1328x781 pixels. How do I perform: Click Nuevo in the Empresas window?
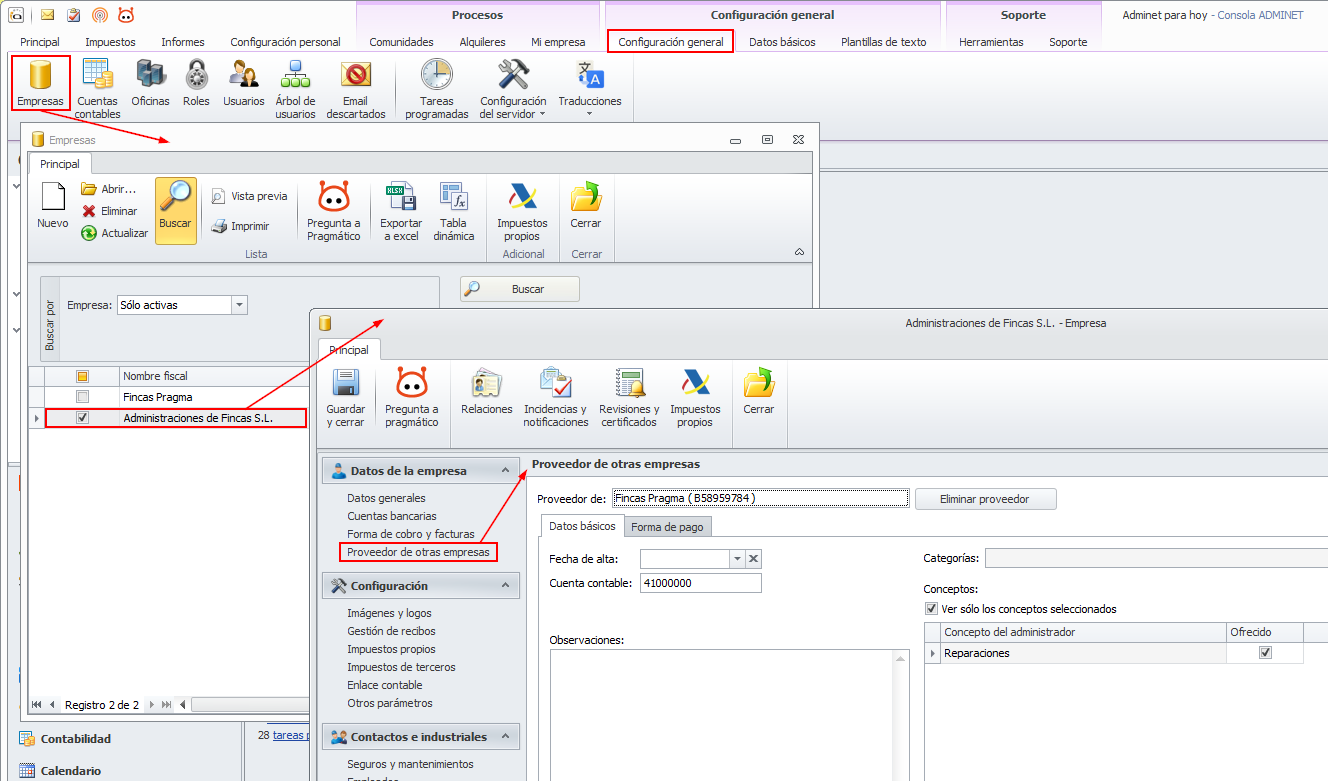coord(53,208)
